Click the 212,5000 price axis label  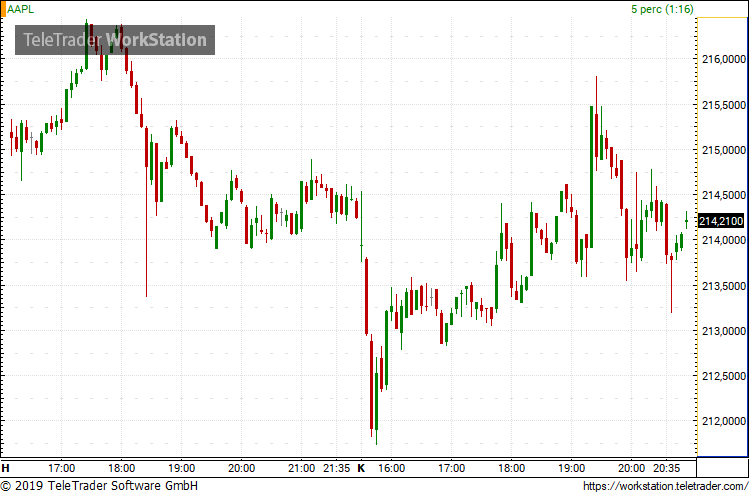pos(725,376)
